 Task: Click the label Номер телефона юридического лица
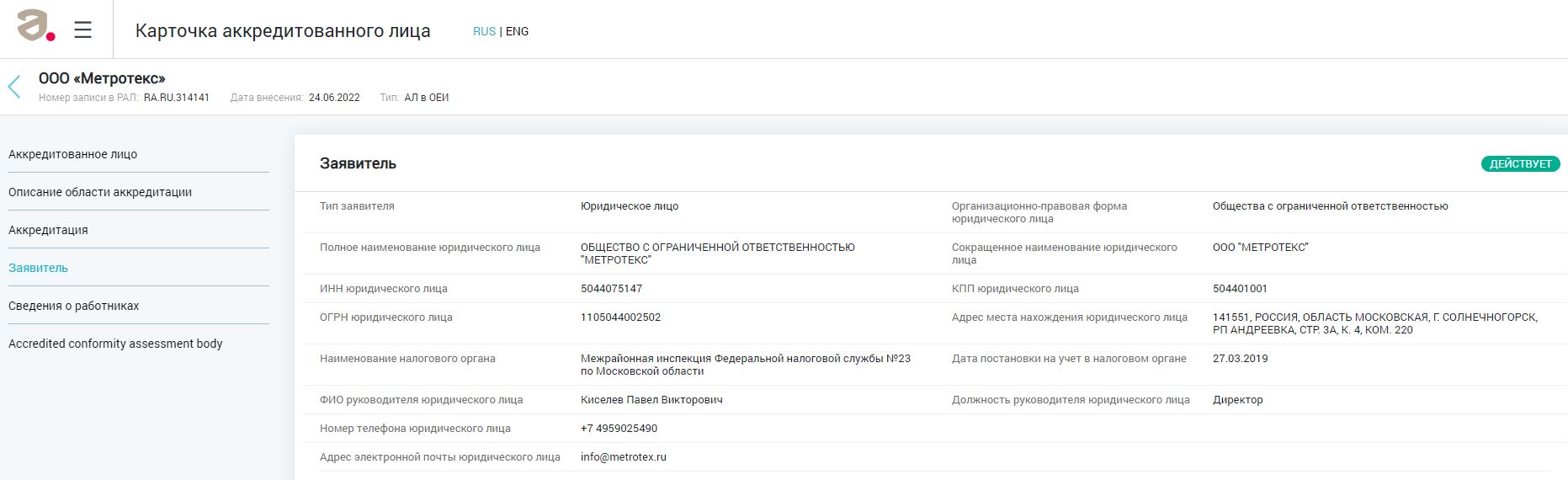click(415, 429)
